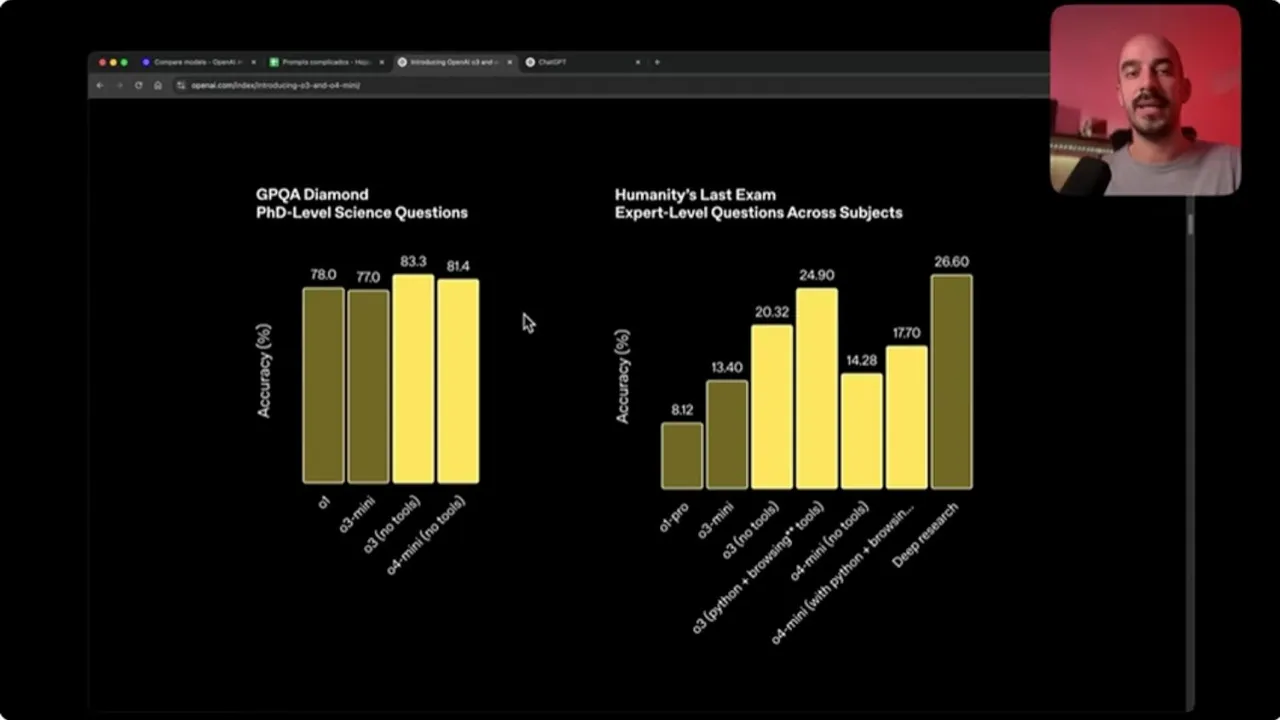The image size is (1280, 720).
Task: Click the green Sheets favicon on Prompts tab
Action: pyautogui.click(x=274, y=62)
